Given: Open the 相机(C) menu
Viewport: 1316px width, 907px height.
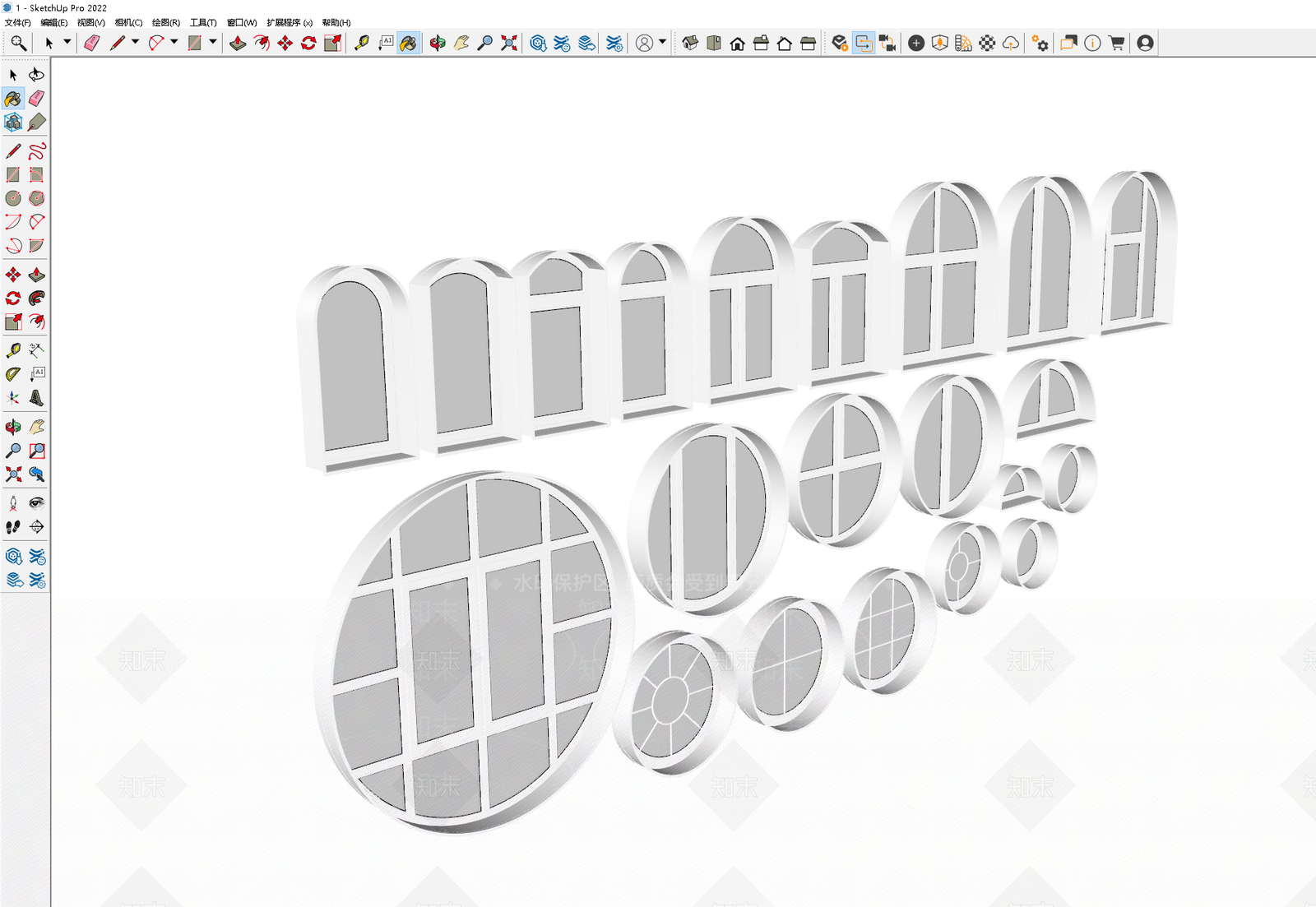Looking at the screenshot, I should (128, 22).
